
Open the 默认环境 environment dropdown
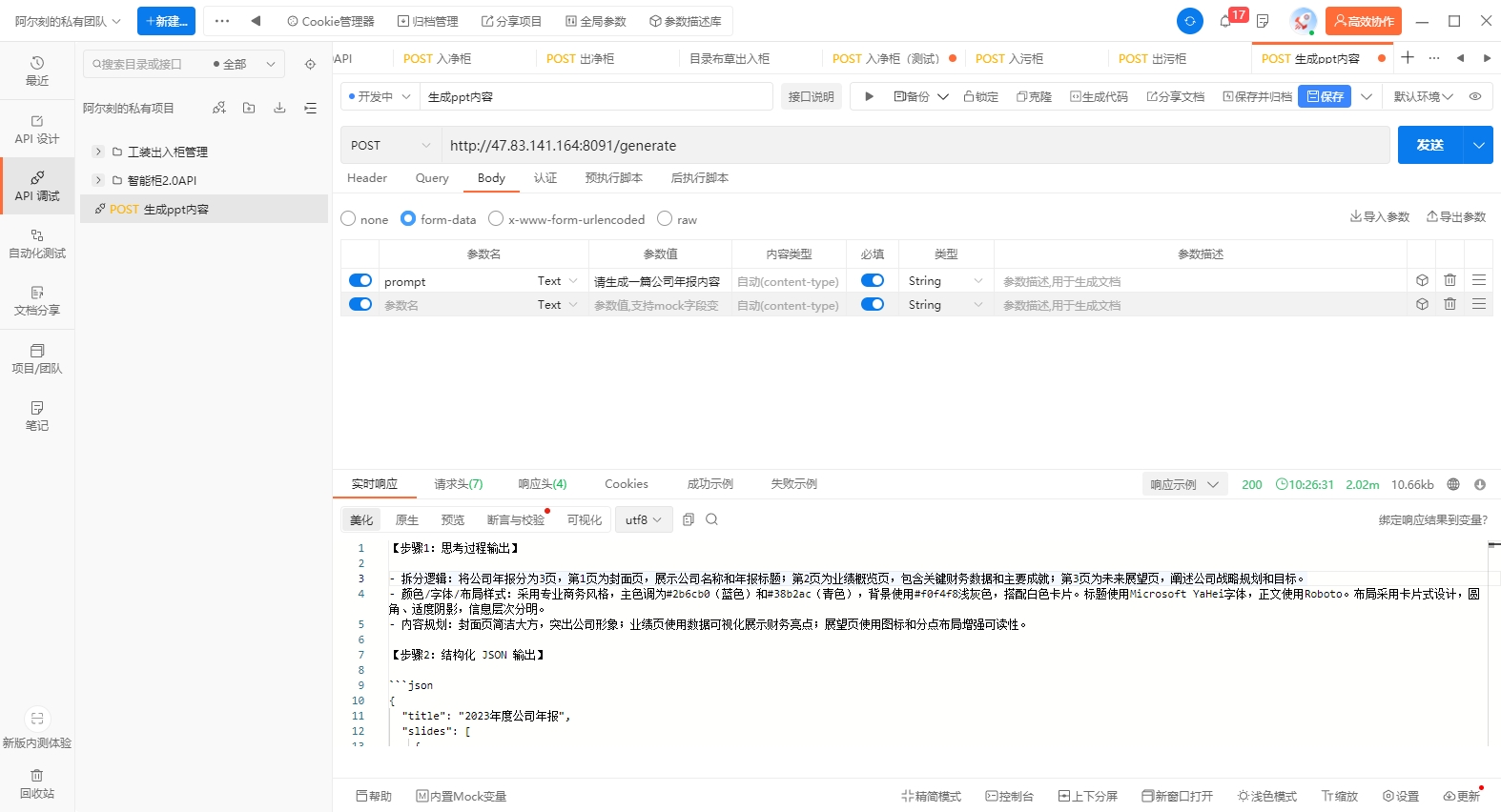coord(1423,96)
